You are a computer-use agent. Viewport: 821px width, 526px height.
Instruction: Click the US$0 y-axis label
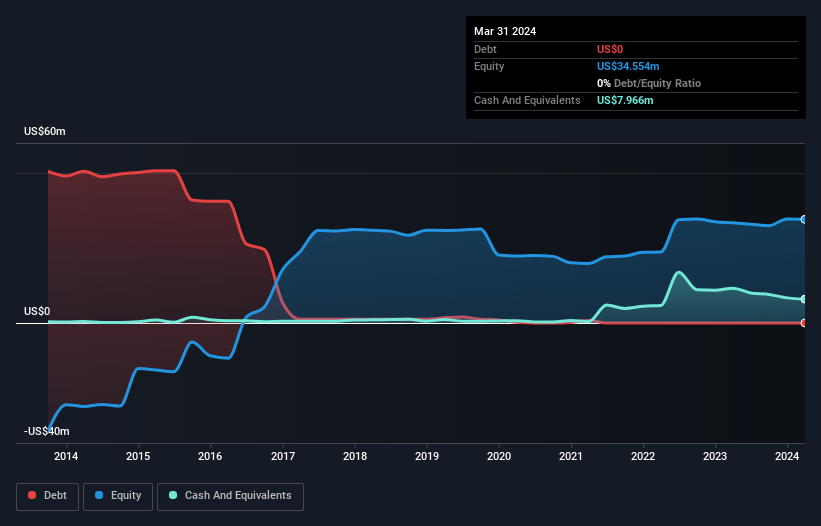[37, 311]
